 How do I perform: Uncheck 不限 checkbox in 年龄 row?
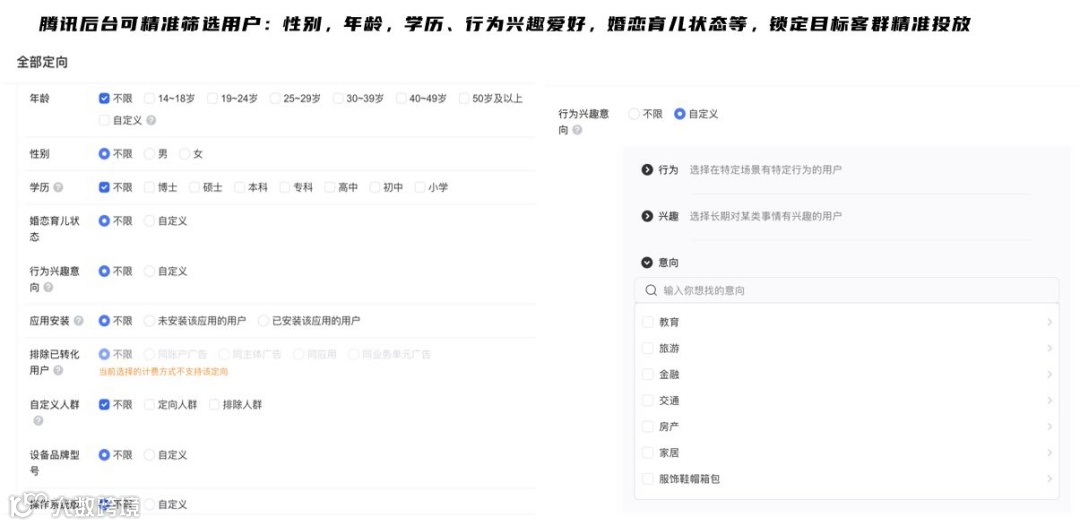(104, 98)
